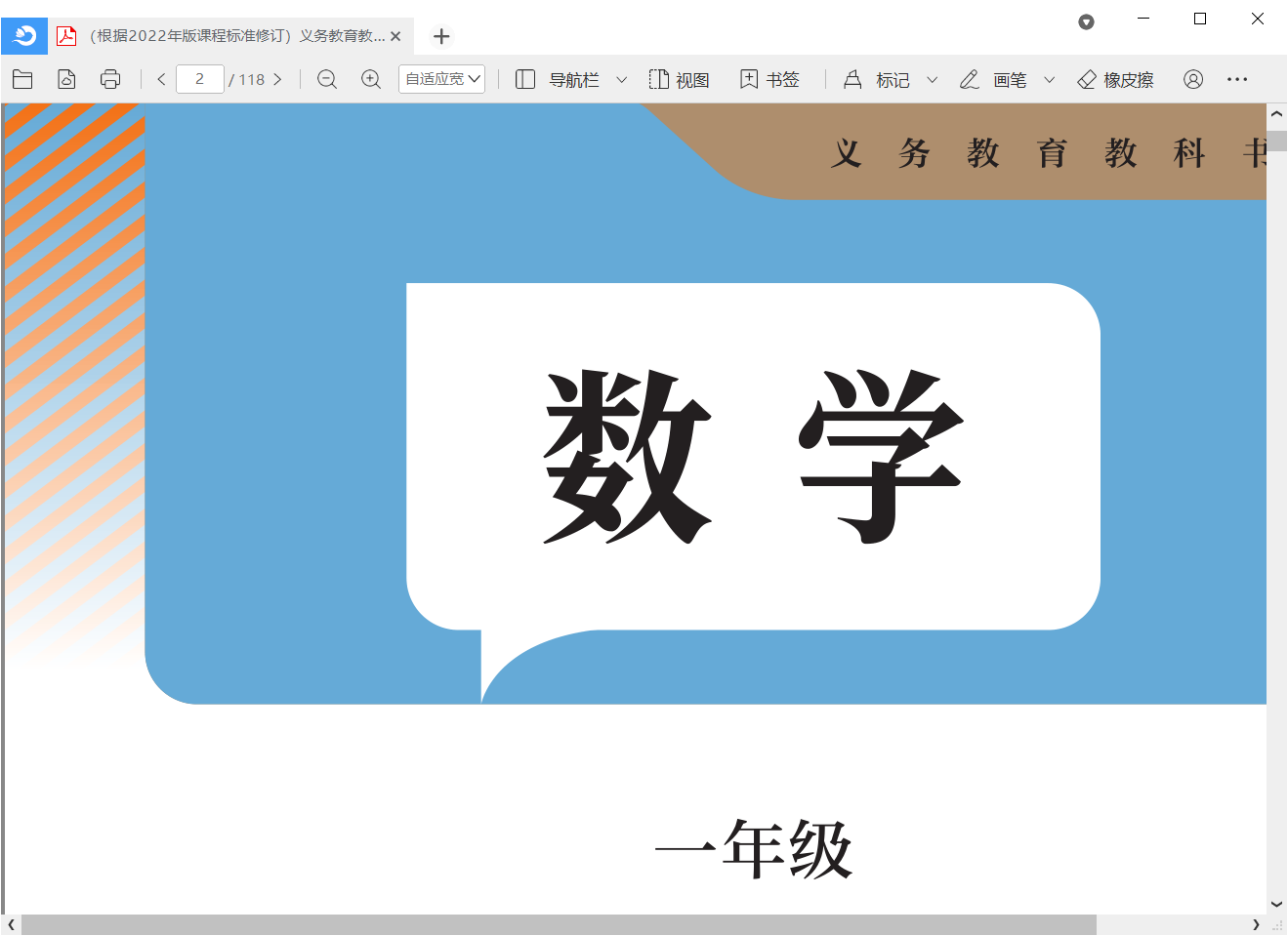Viewport: 1288px width, 936px height.
Task: Click the page number input field
Action: pyautogui.click(x=199, y=79)
